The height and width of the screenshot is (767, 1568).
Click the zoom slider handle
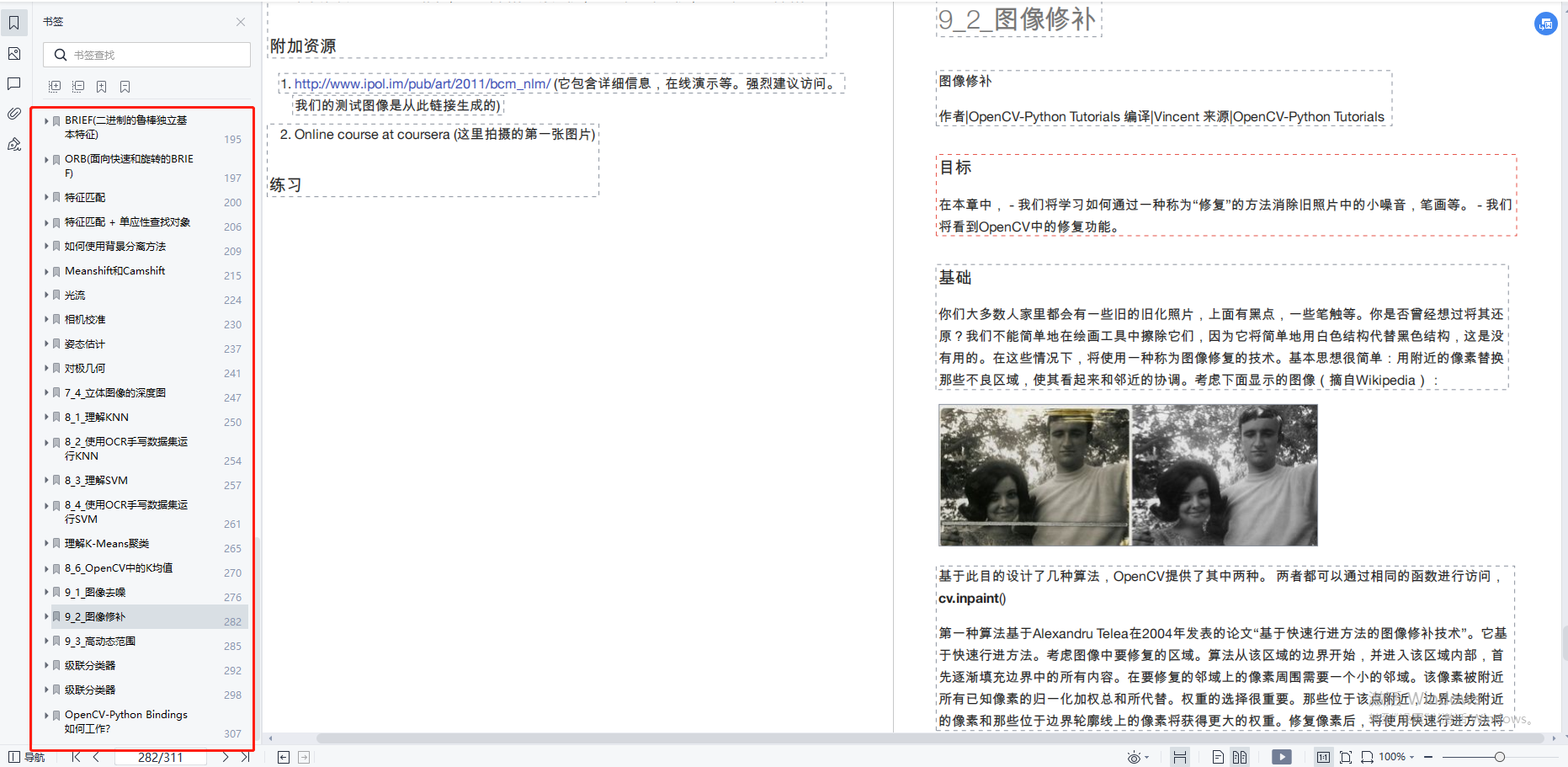(1499, 757)
